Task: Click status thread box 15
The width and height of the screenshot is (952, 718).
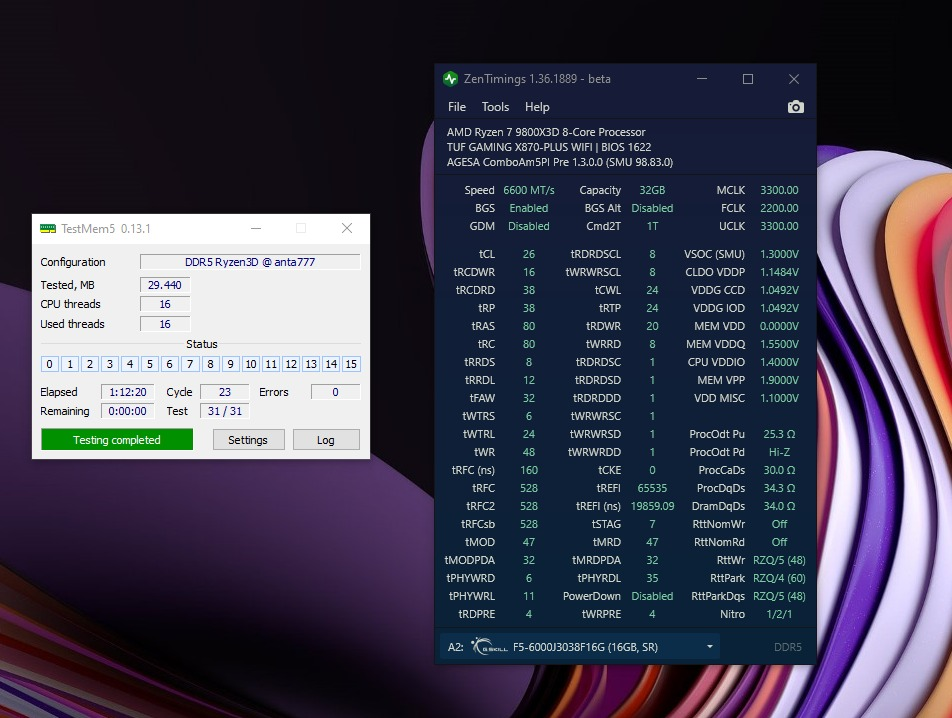Action: [x=351, y=364]
